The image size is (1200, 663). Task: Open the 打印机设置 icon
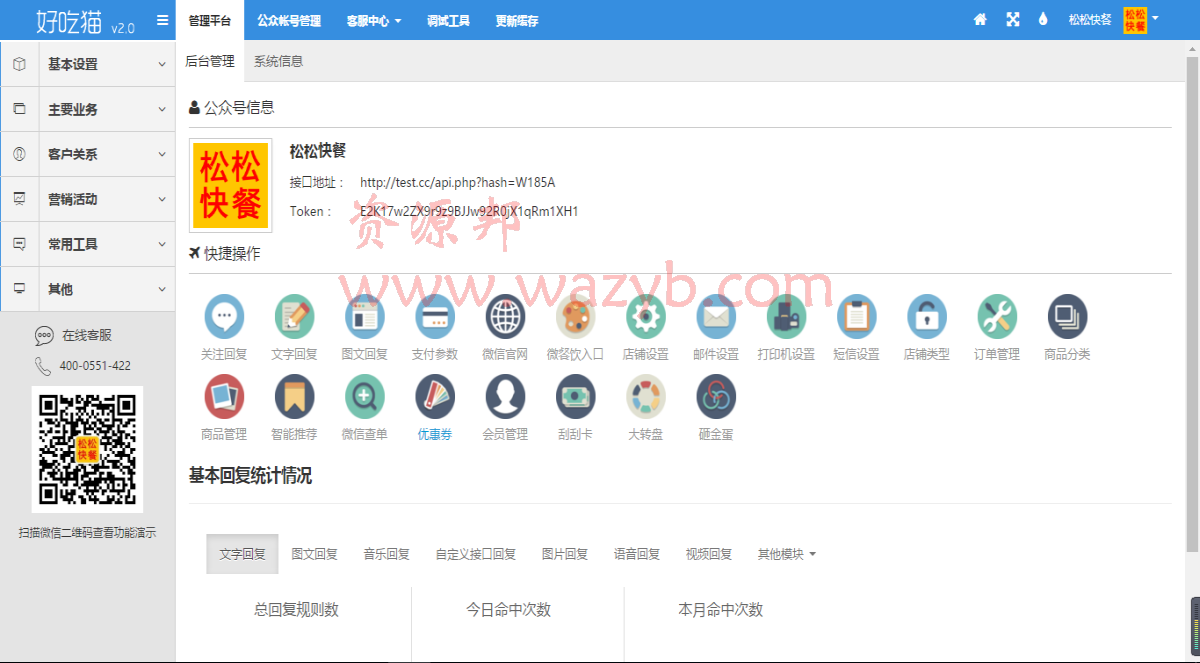point(786,316)
